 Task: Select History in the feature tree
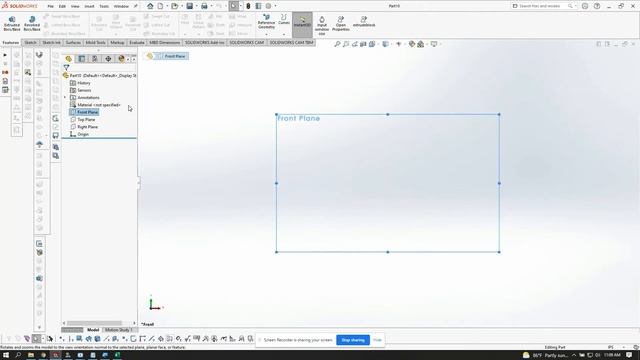84,83
